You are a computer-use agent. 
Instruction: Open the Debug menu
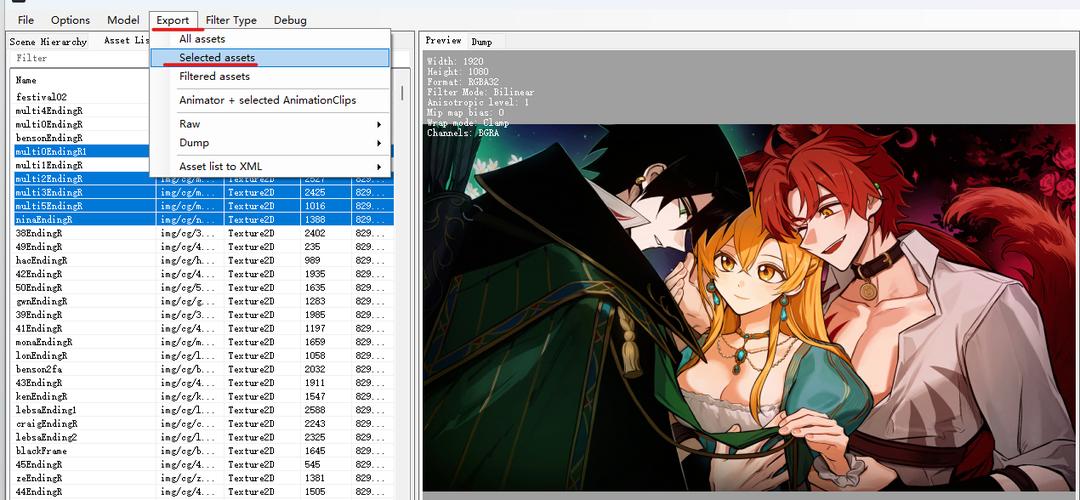click(290, 20)
